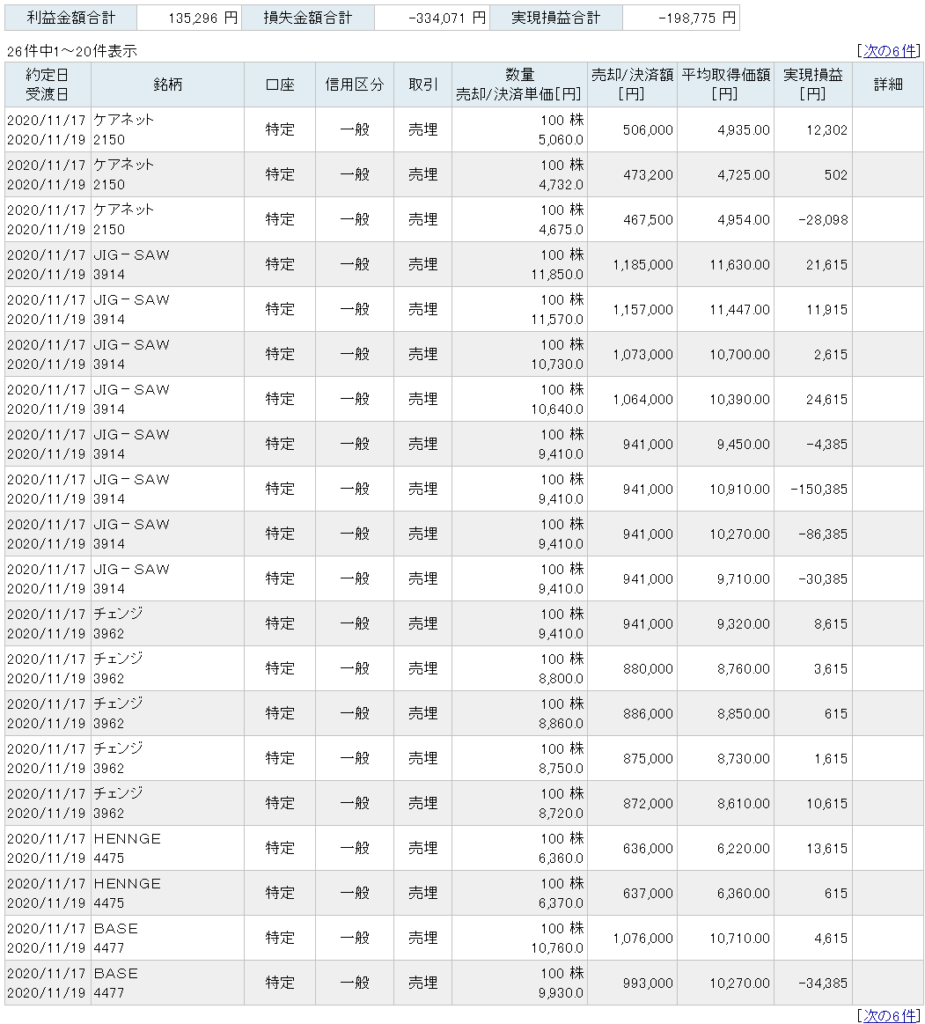This screenshot has width=925, height=1024.
Task: Select unit price 9,930.0
Action: click(x=560, y=993)
